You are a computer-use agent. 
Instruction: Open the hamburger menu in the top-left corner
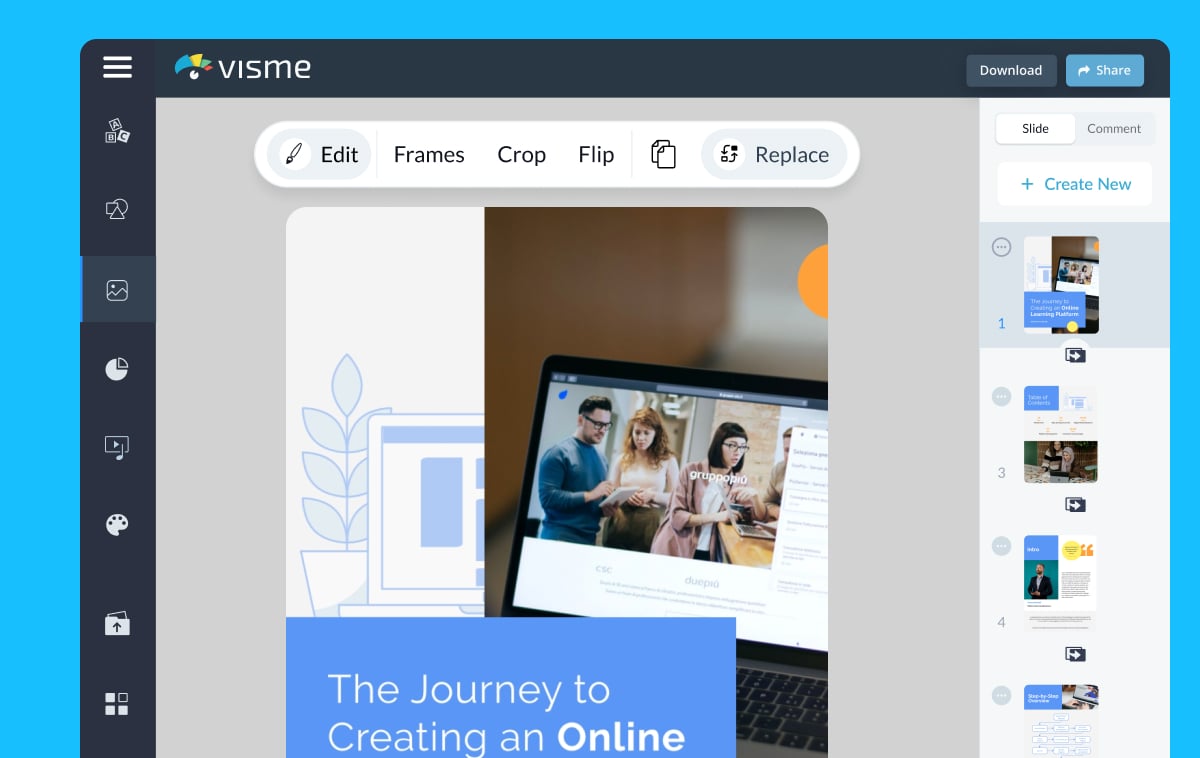[117, 67]
